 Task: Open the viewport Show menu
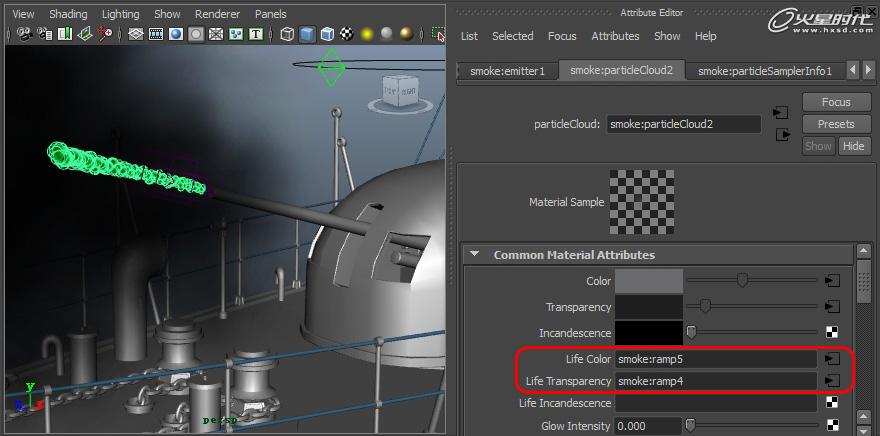[167, 14]
